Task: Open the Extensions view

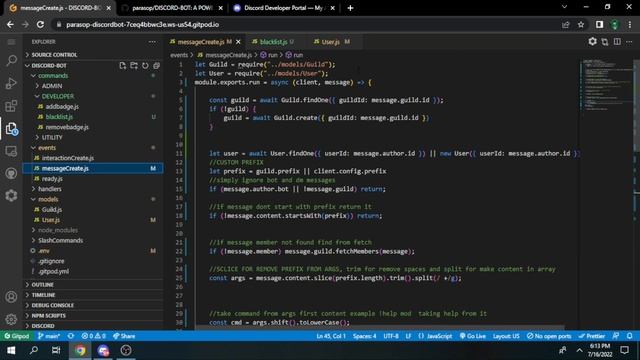Action: click(x=11, y=106)
